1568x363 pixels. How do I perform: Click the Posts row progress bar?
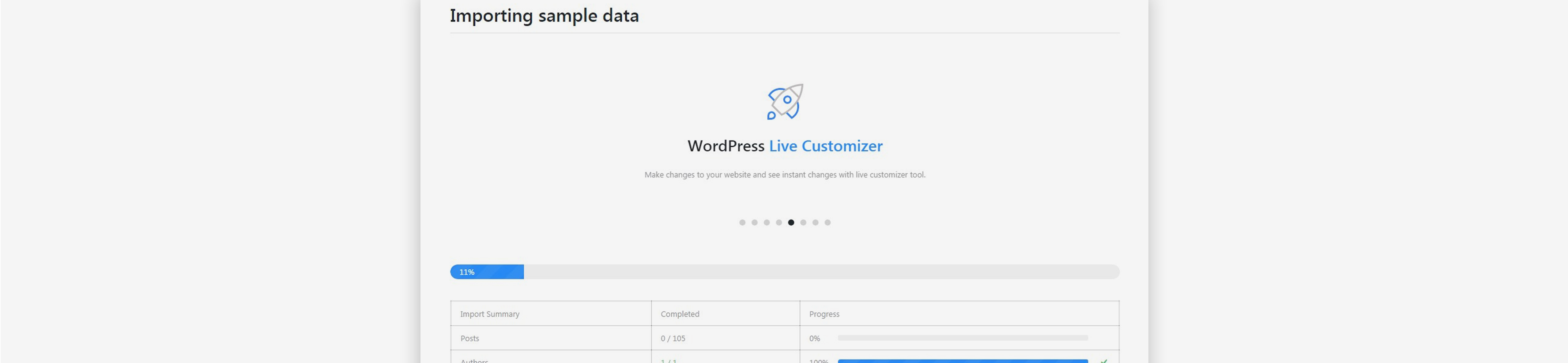coord(962,338)
